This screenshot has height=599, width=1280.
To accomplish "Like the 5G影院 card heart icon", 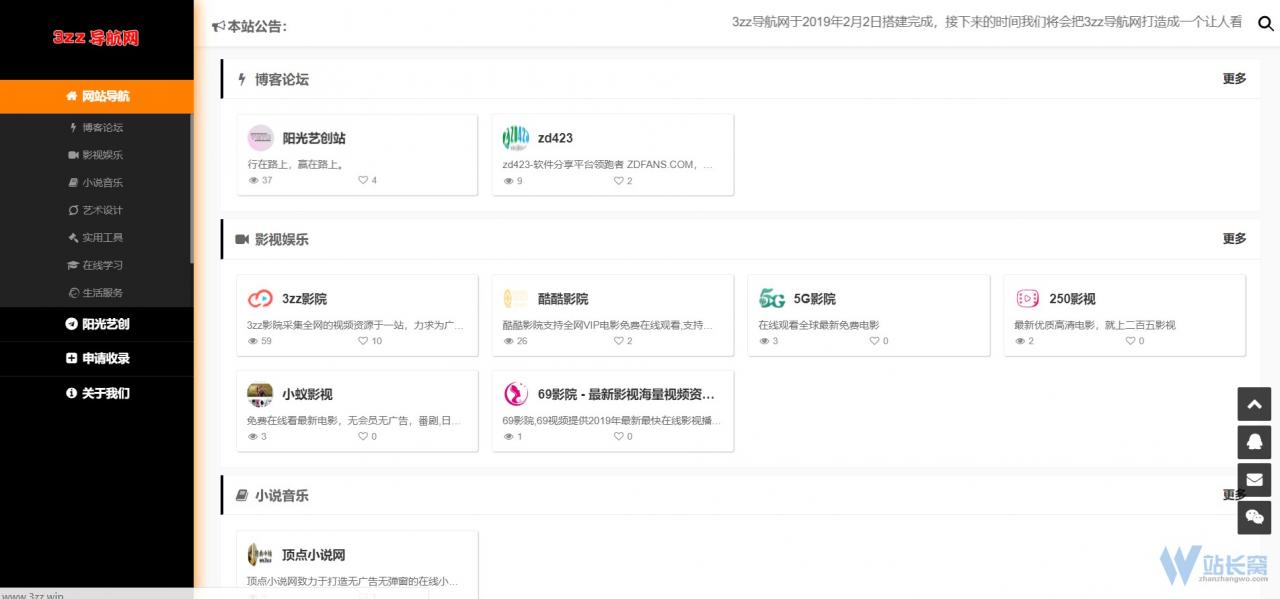I will [874, 341].
